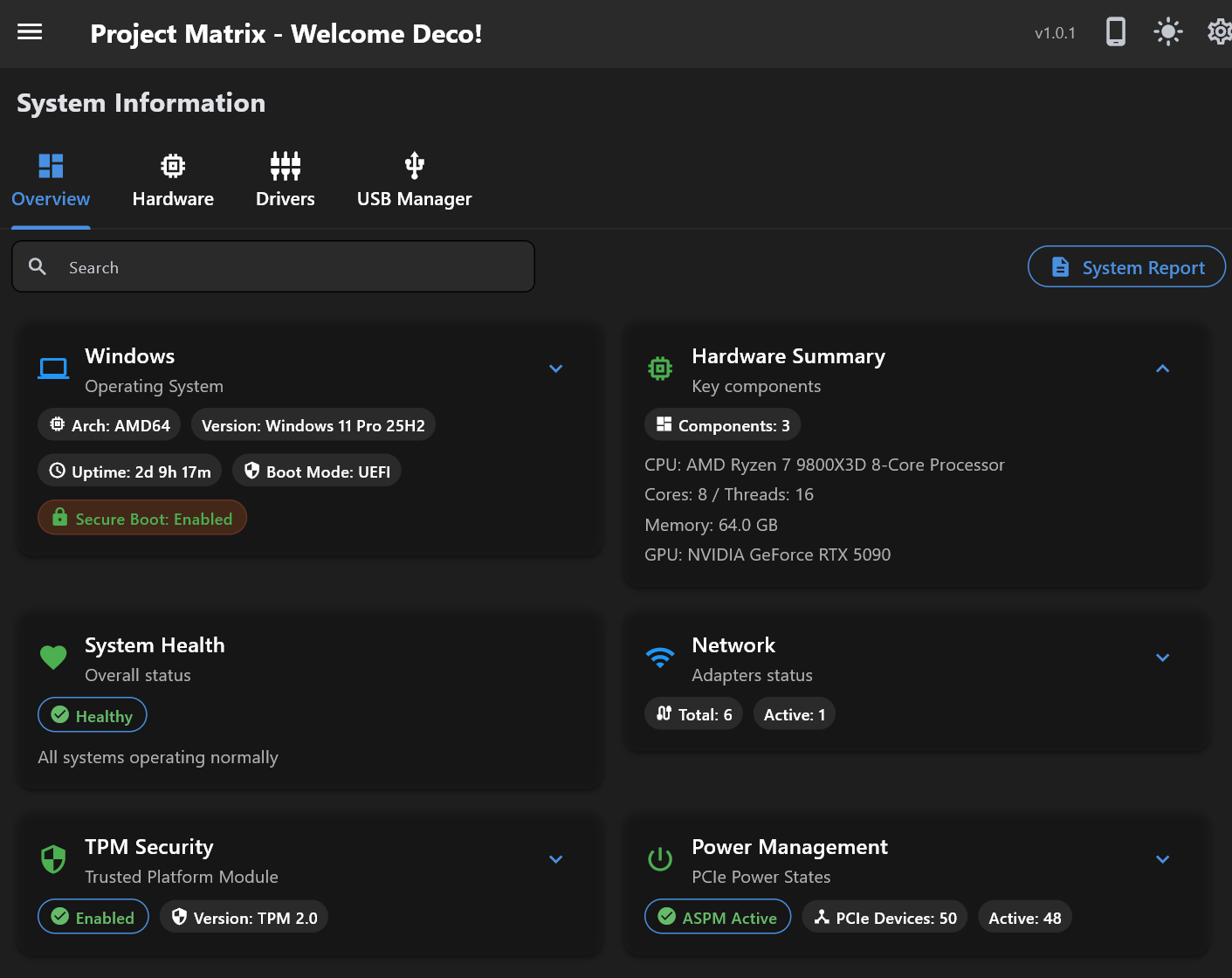Click the network Active: 1 chip
Image resolution: width=1232 pixels, height=978 pixels.
tap(795, 714)
